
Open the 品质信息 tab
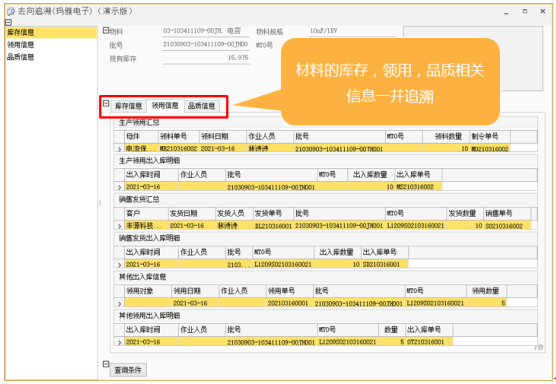click(201, 106)
